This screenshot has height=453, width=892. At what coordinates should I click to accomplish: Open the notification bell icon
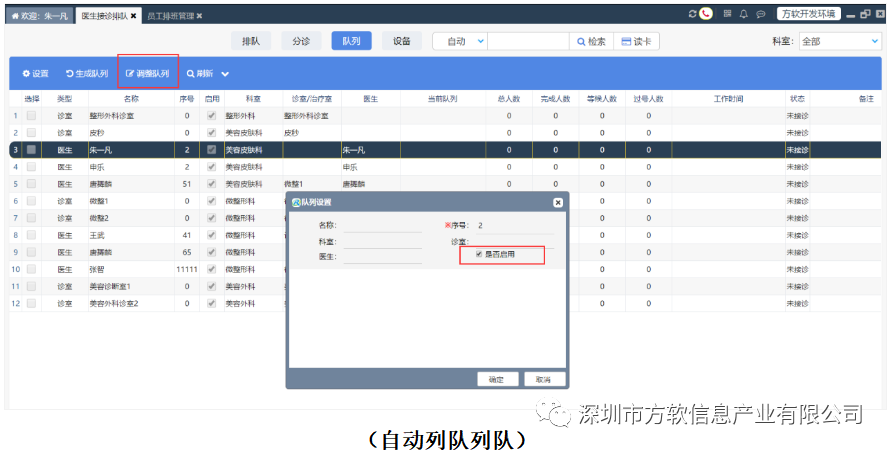point(744,14)
